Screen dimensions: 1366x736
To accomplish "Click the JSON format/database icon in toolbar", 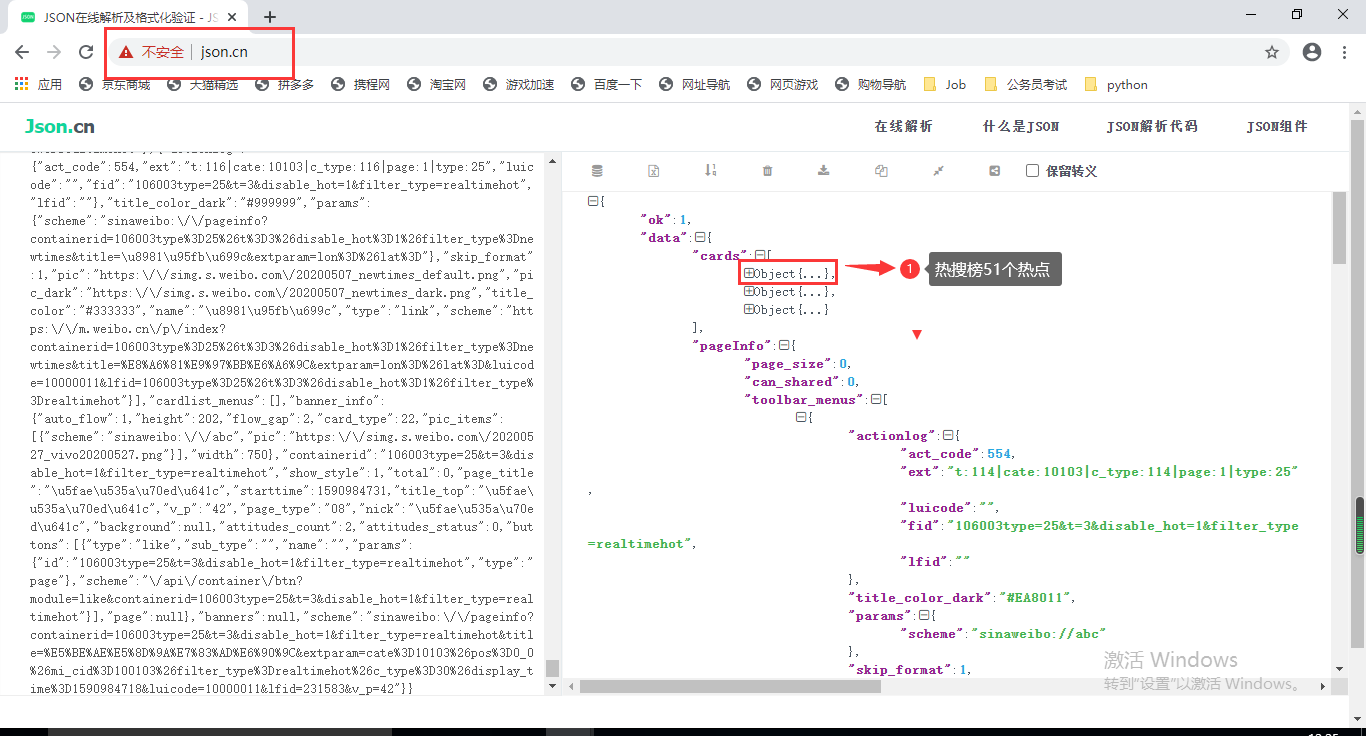I will coord(597,171).
